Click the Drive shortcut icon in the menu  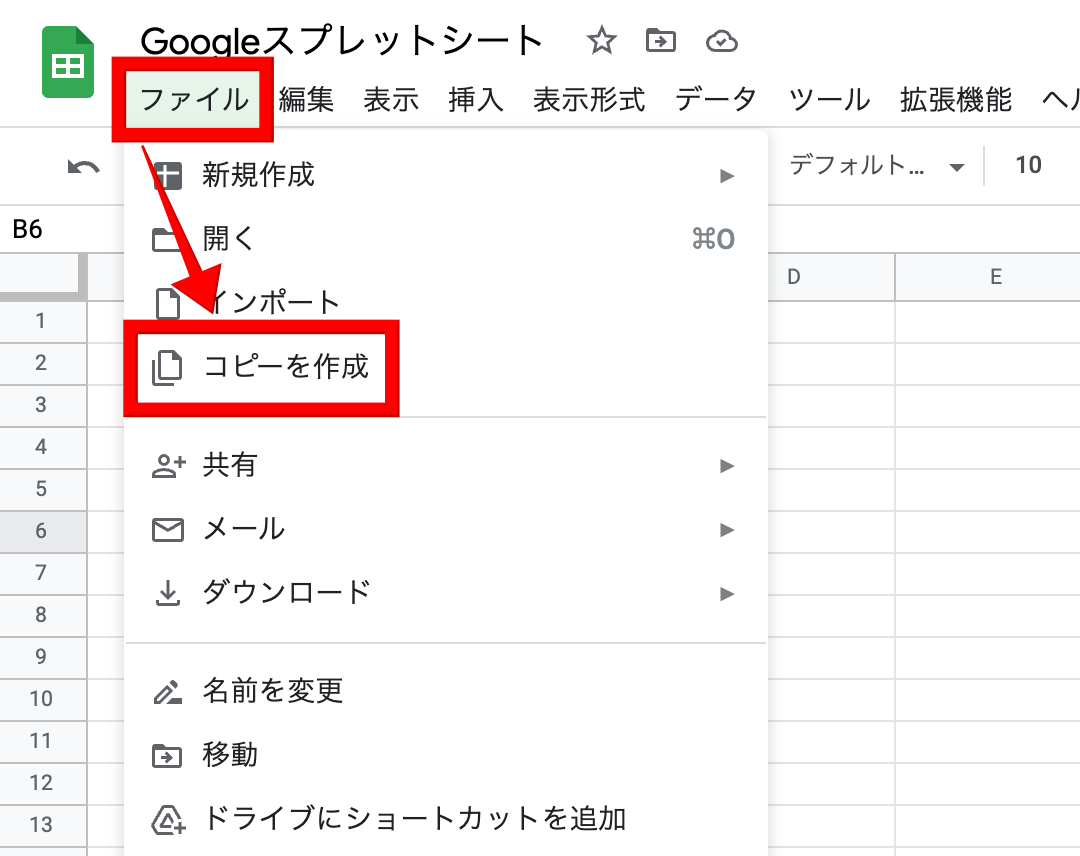coord(169,820)
